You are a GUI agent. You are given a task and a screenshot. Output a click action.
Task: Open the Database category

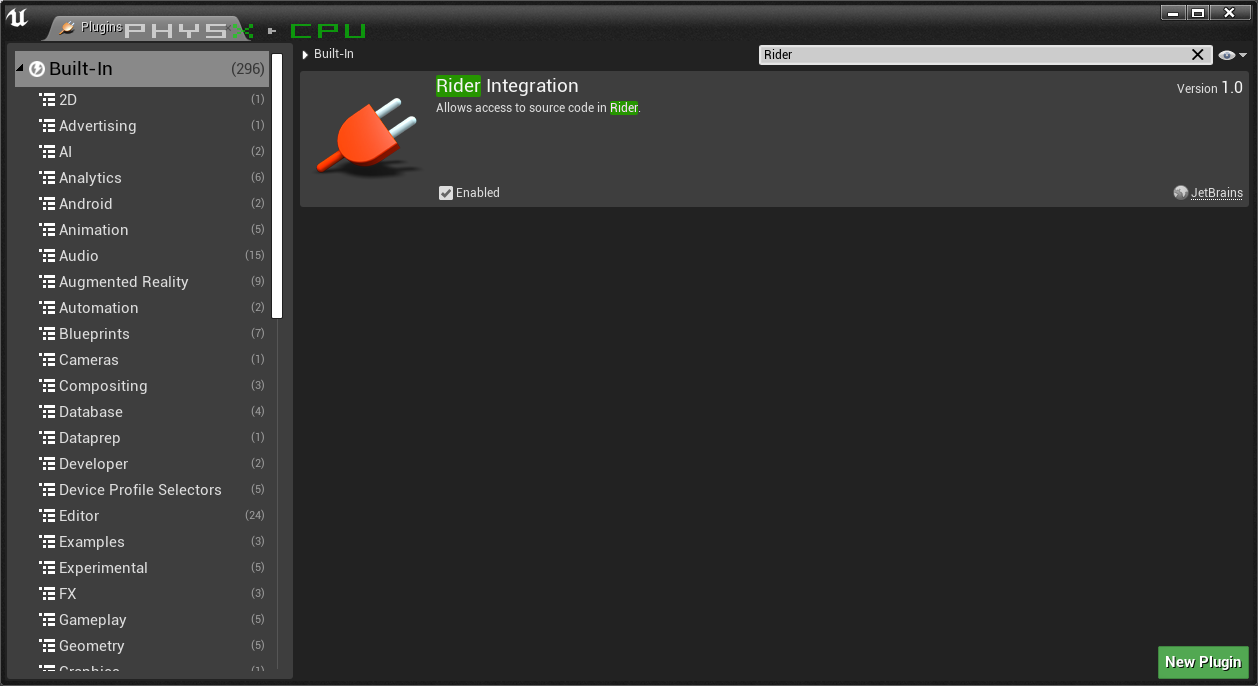coord(91,412)
